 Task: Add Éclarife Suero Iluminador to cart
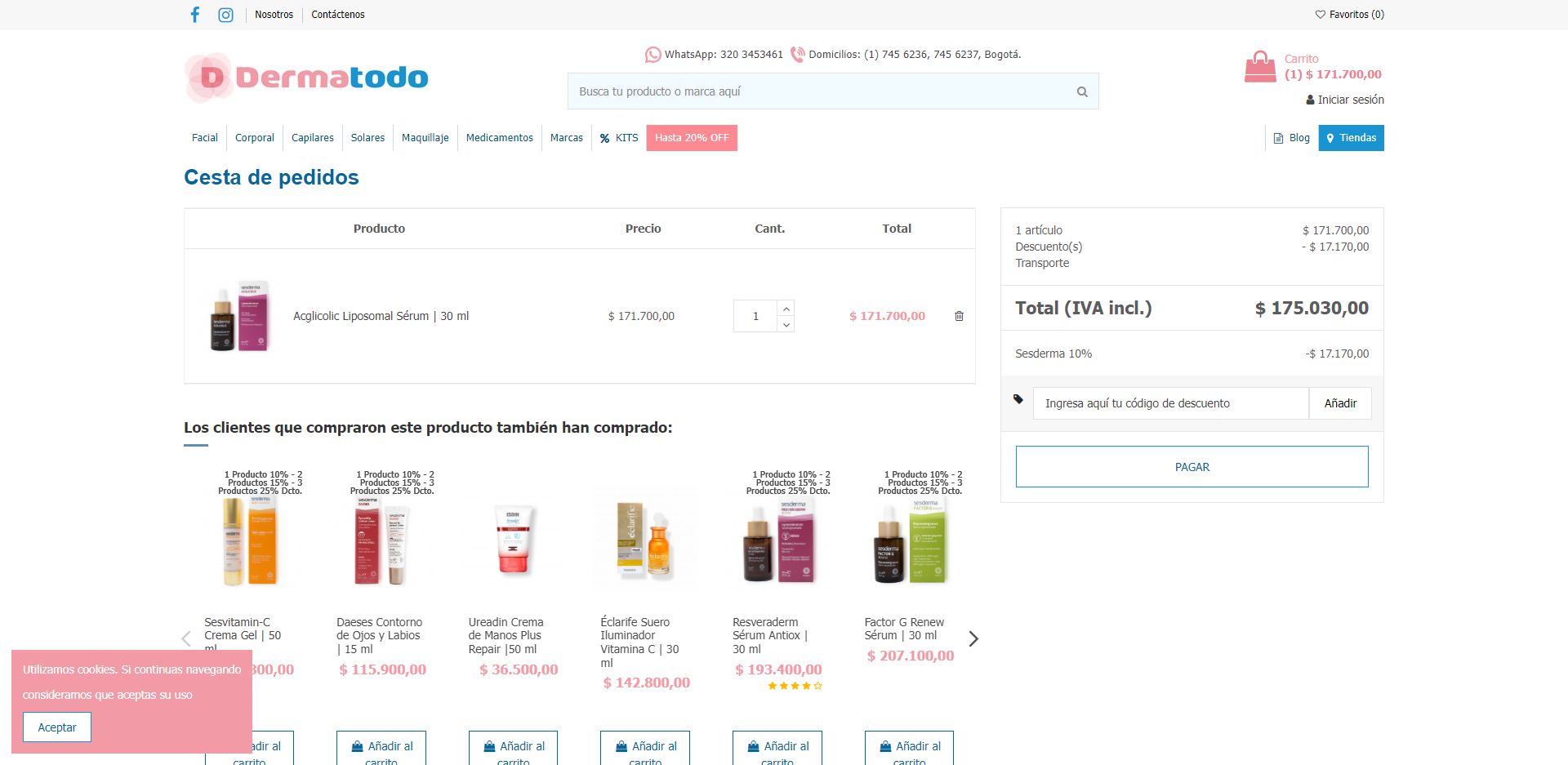(x=645, y=749)
